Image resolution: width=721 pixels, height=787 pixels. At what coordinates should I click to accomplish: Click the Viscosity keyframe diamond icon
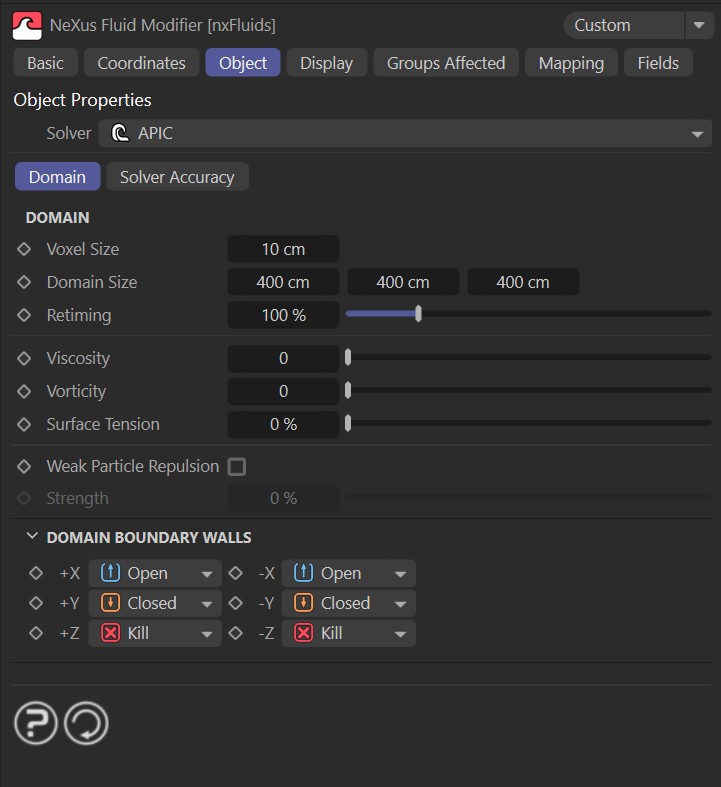[x=25, y=358]
